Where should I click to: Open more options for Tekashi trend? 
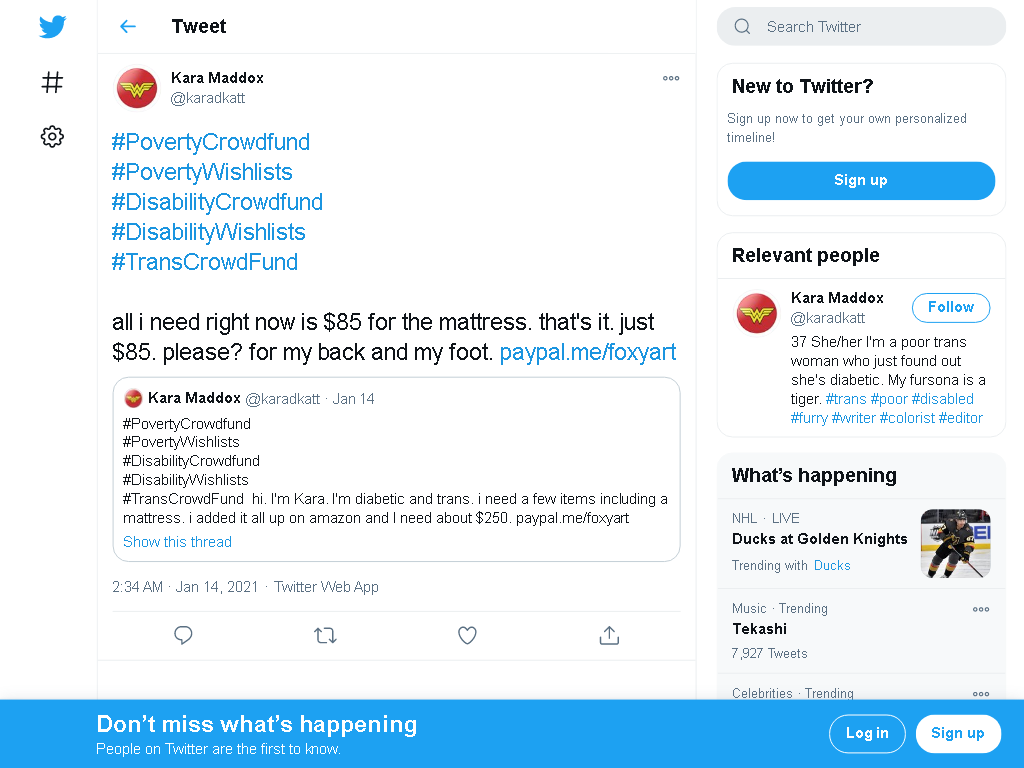tap(981, 609)
